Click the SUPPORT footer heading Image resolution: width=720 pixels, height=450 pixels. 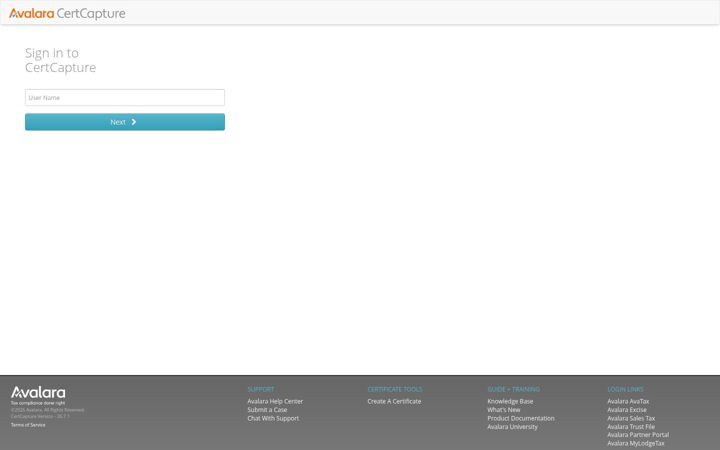pos(261,389)
